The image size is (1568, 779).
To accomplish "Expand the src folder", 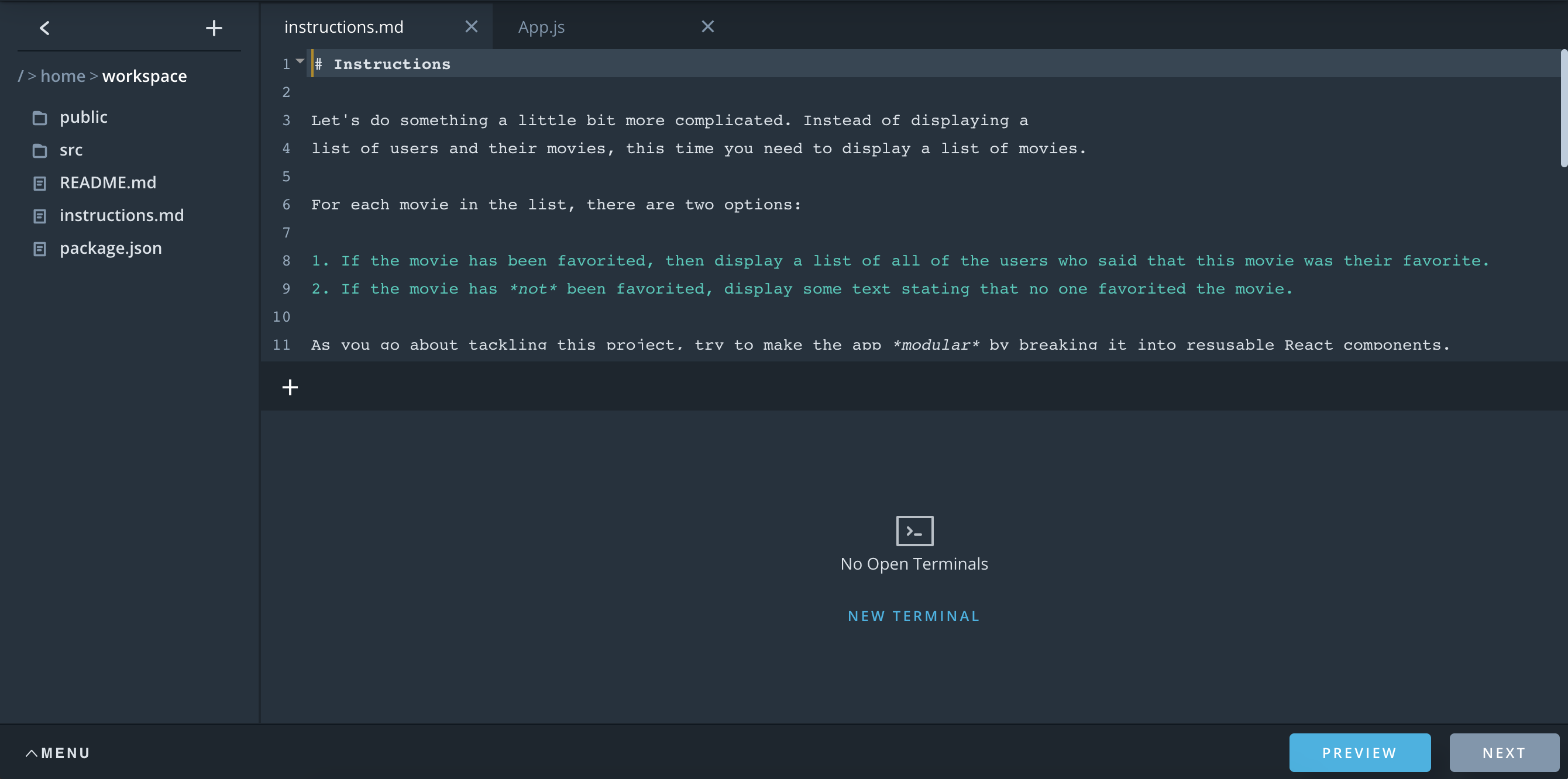I will [x=71, y=150].
